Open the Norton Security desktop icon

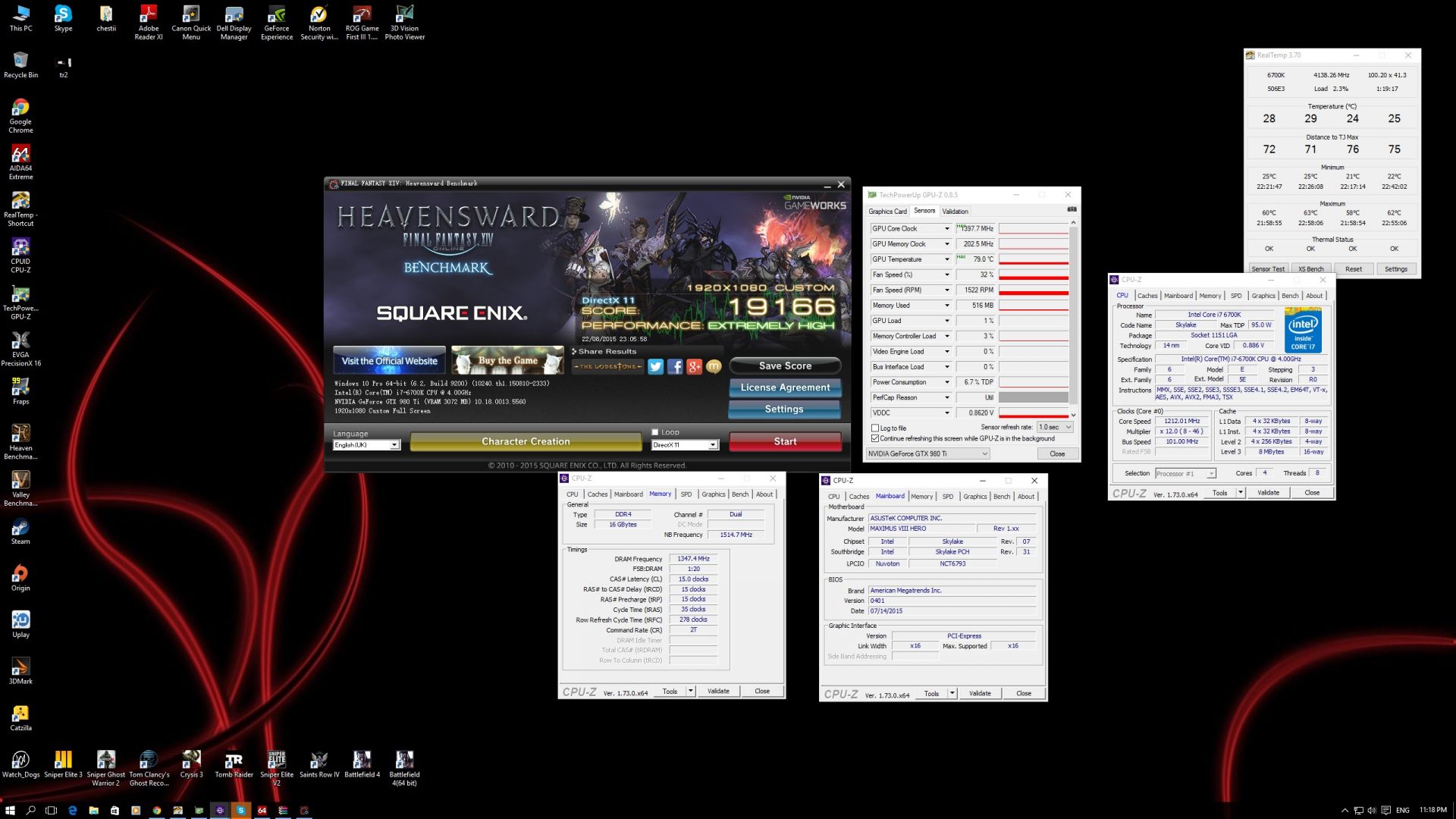319,23
